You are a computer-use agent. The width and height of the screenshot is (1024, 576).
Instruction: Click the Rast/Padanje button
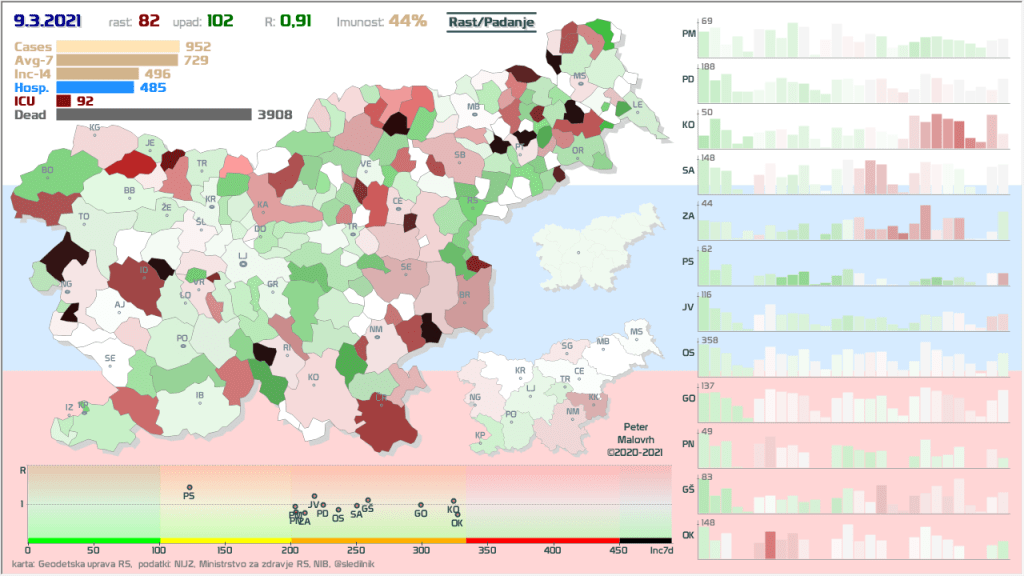491,22
